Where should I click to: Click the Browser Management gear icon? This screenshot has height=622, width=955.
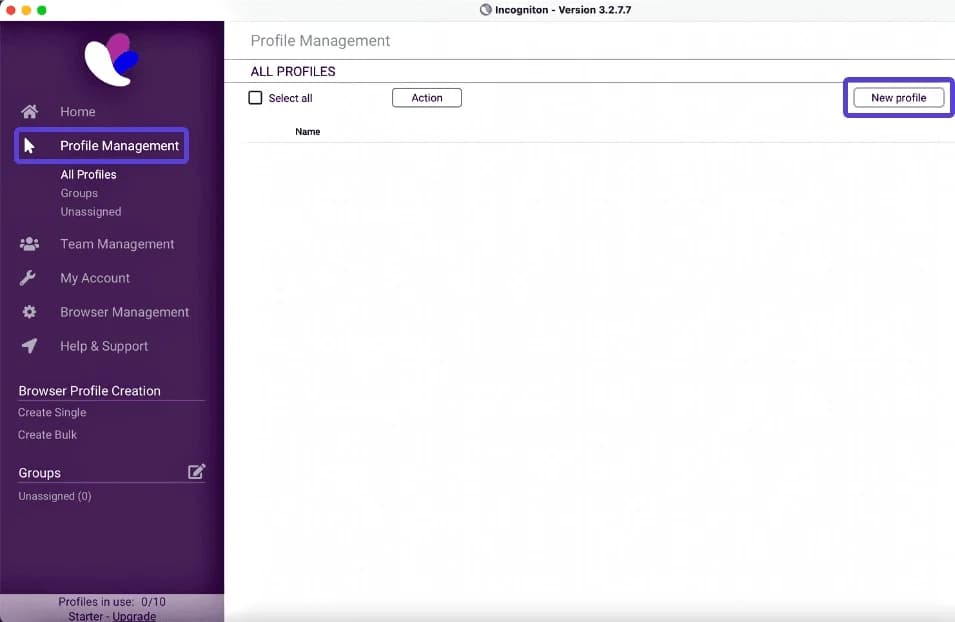point(30,312)
